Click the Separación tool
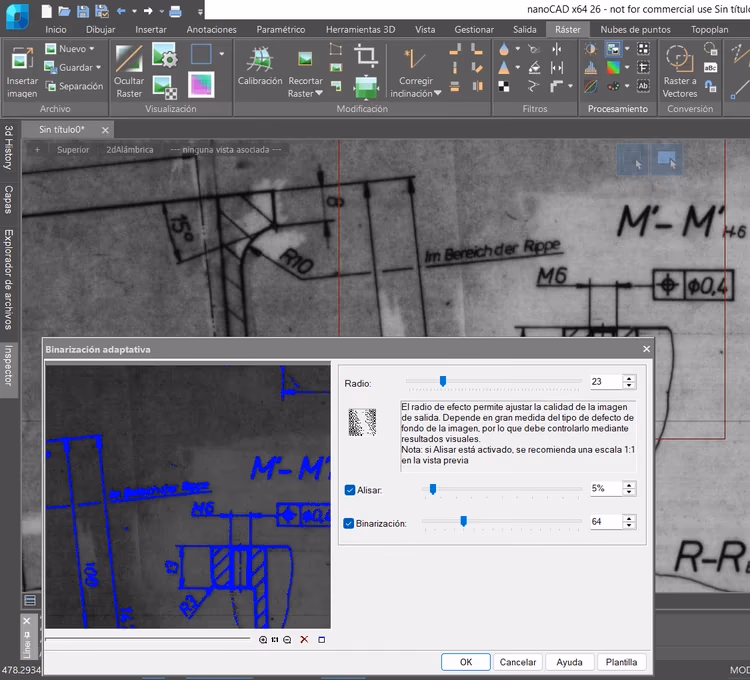The width and height of the screenshot is (750, 680). tap(74, 86)
